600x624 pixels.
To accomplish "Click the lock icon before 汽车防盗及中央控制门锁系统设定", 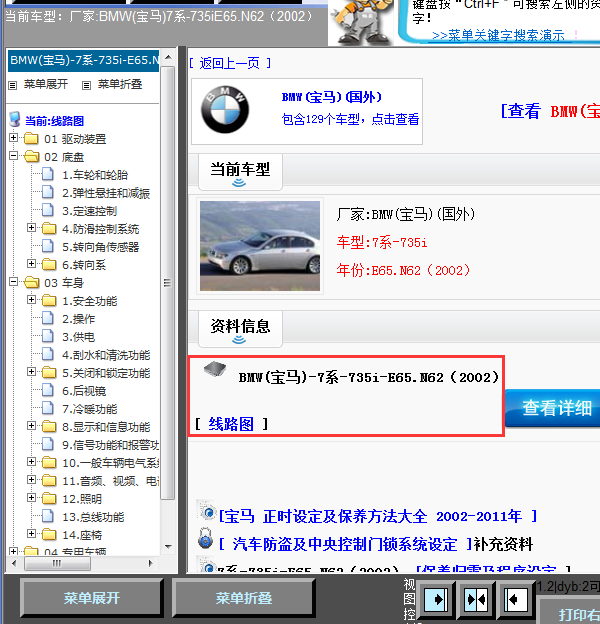I will [x=205, y=539].
